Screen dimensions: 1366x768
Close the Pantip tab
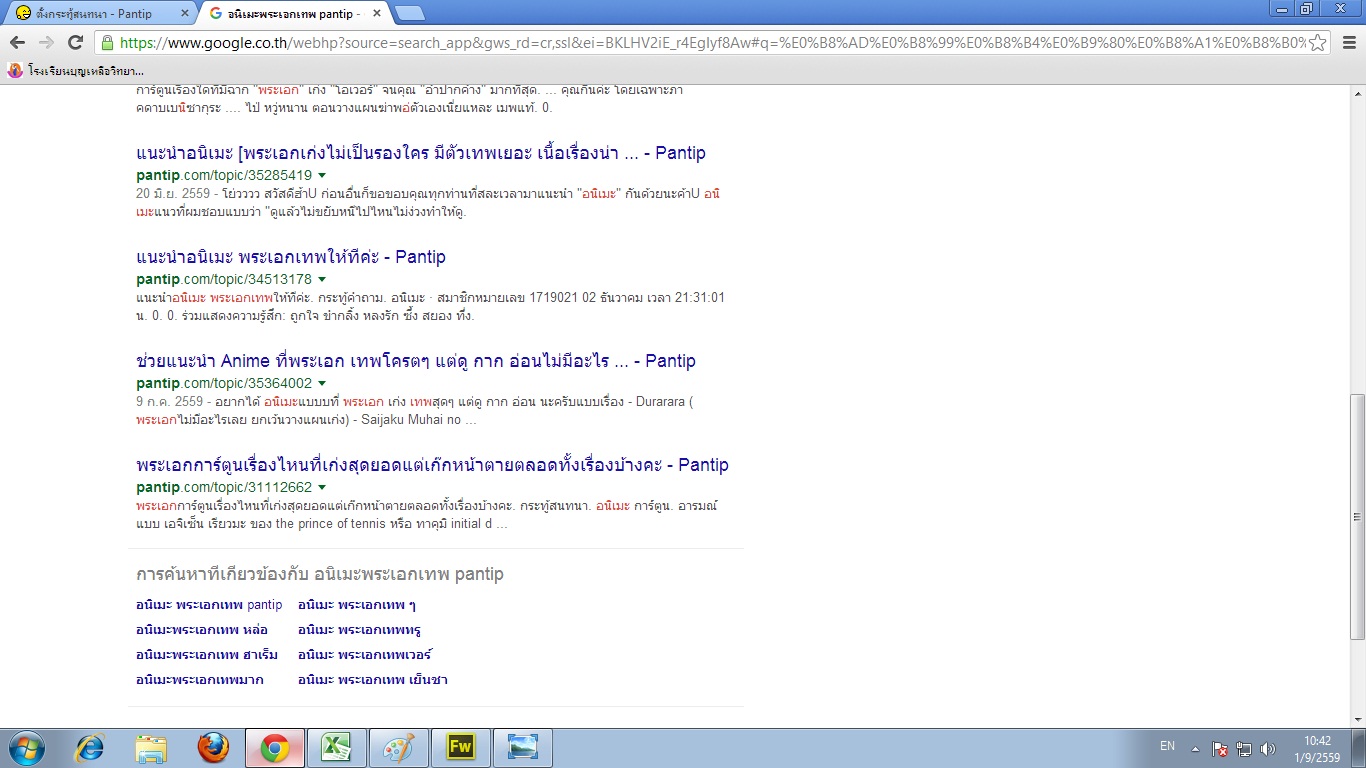pyautogui.click(x=184, y=14)
